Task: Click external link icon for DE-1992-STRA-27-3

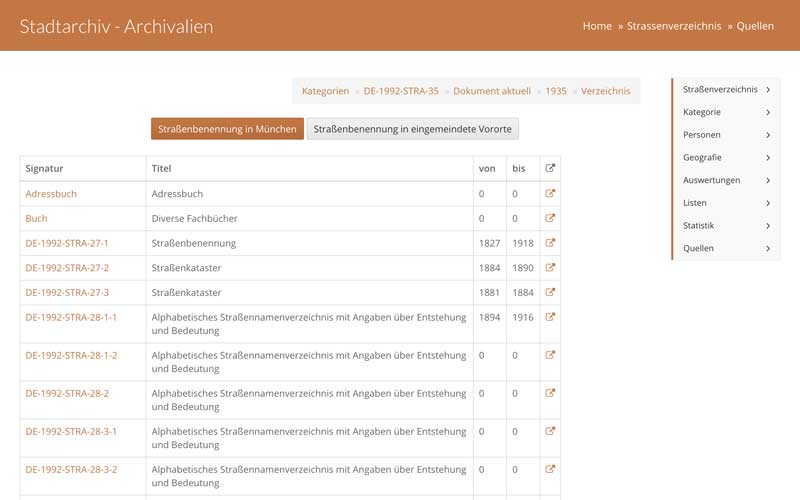Action: (550, 292)
